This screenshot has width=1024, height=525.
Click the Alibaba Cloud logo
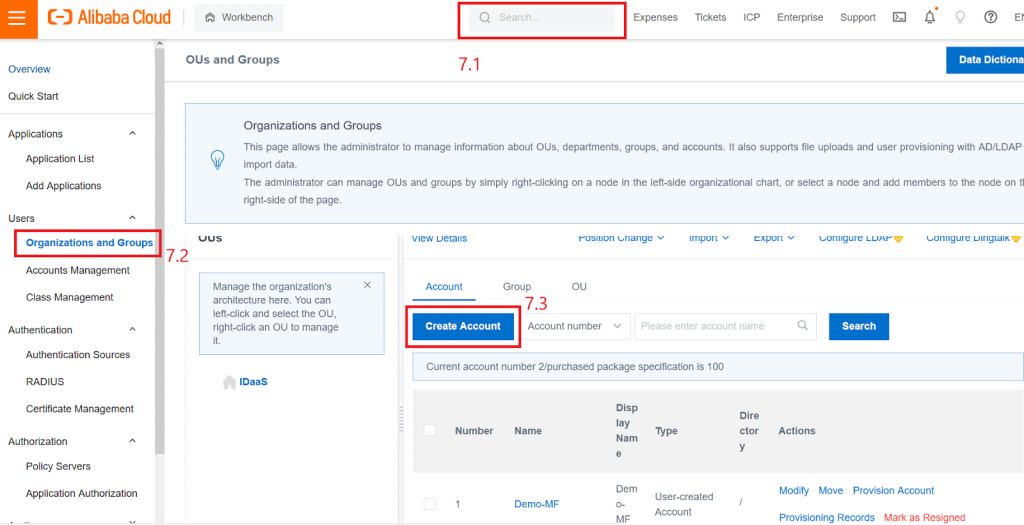109,18
